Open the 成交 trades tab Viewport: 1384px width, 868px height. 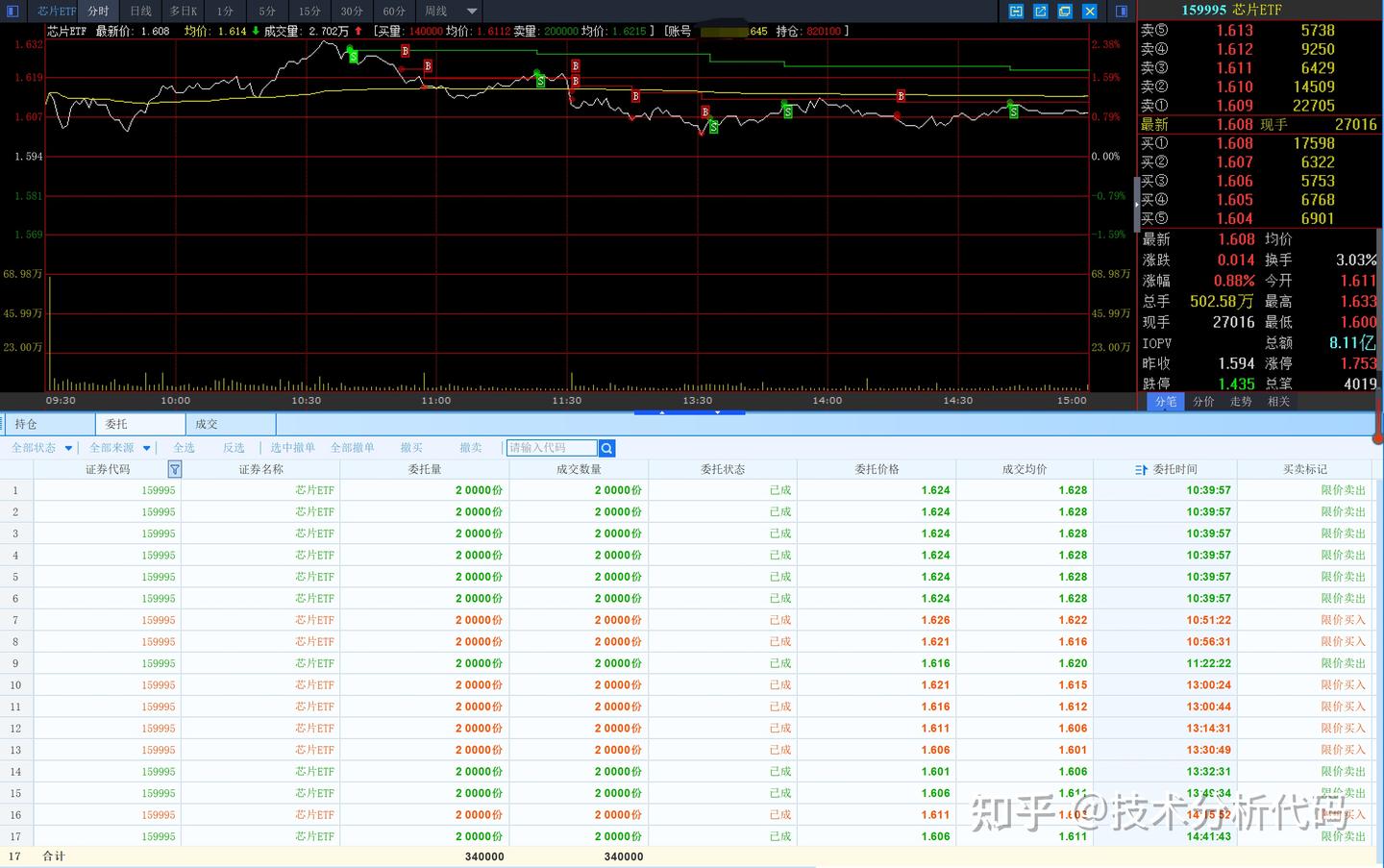click(231, 424)
